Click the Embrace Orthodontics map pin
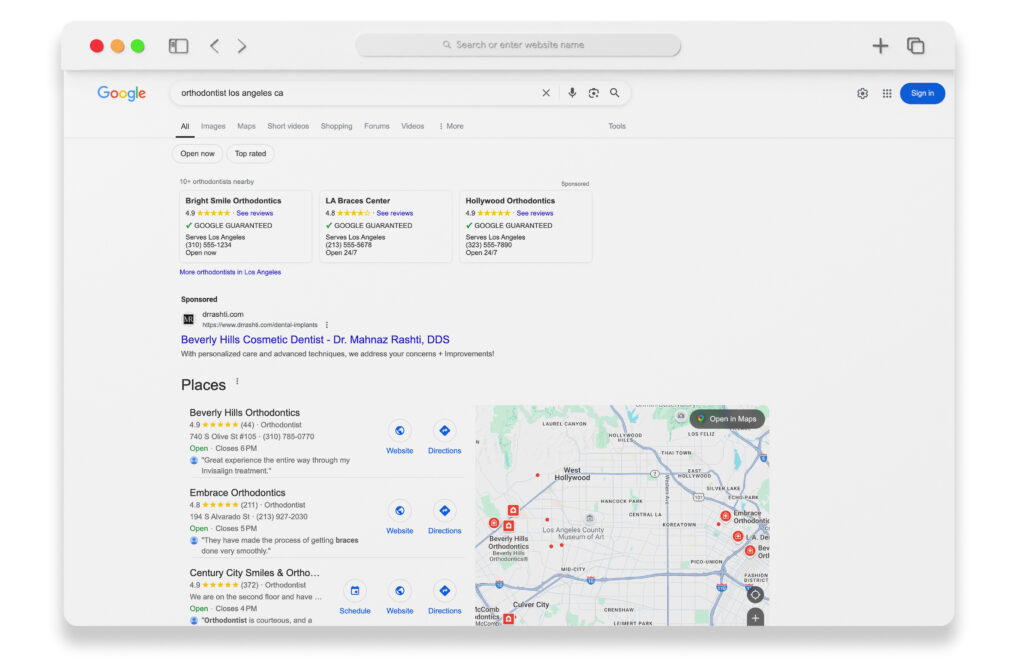The height and width of the screenshot is (660, 1024). pos(726,516)
